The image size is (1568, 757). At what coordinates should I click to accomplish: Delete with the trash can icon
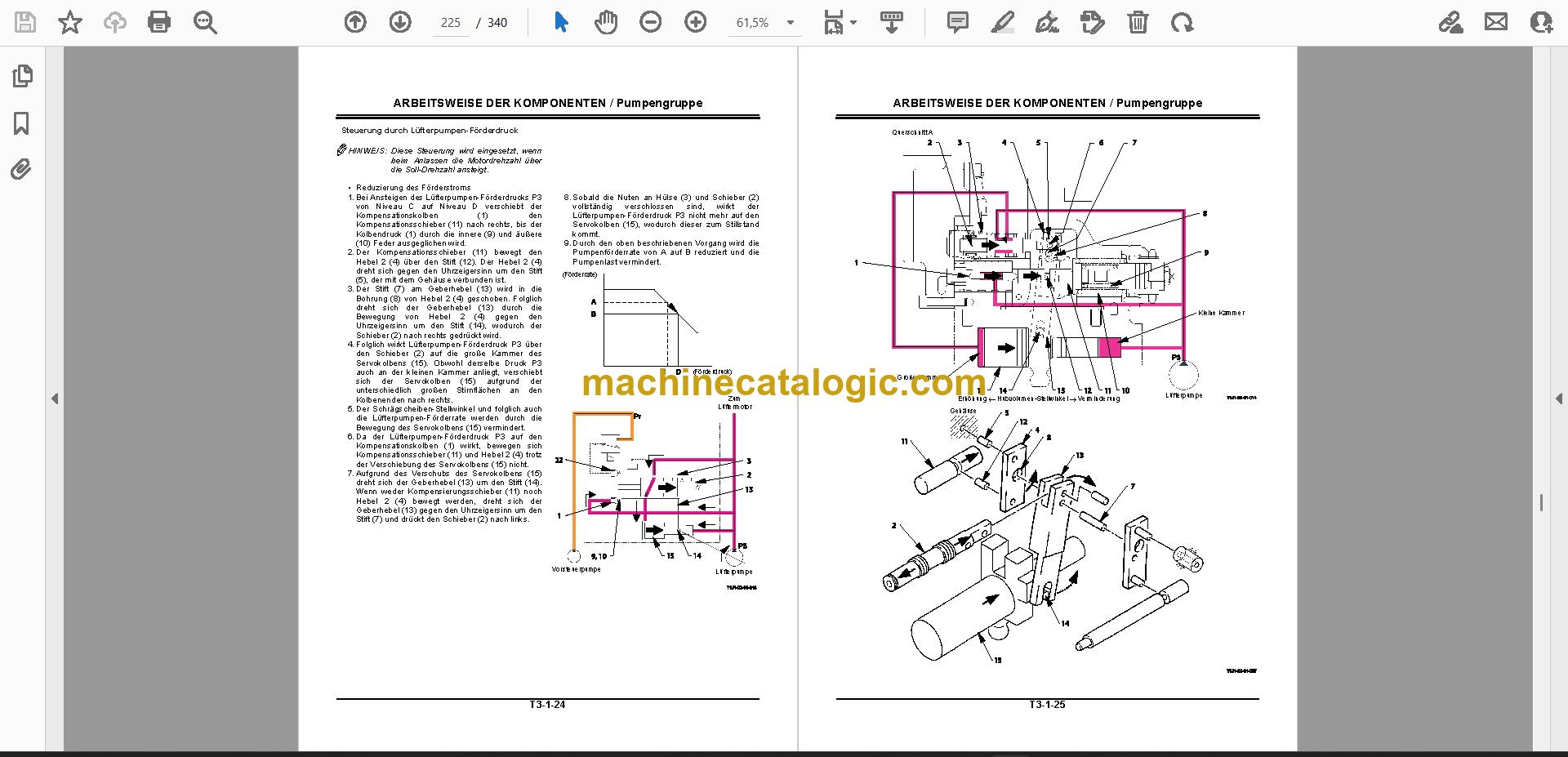1138,23
